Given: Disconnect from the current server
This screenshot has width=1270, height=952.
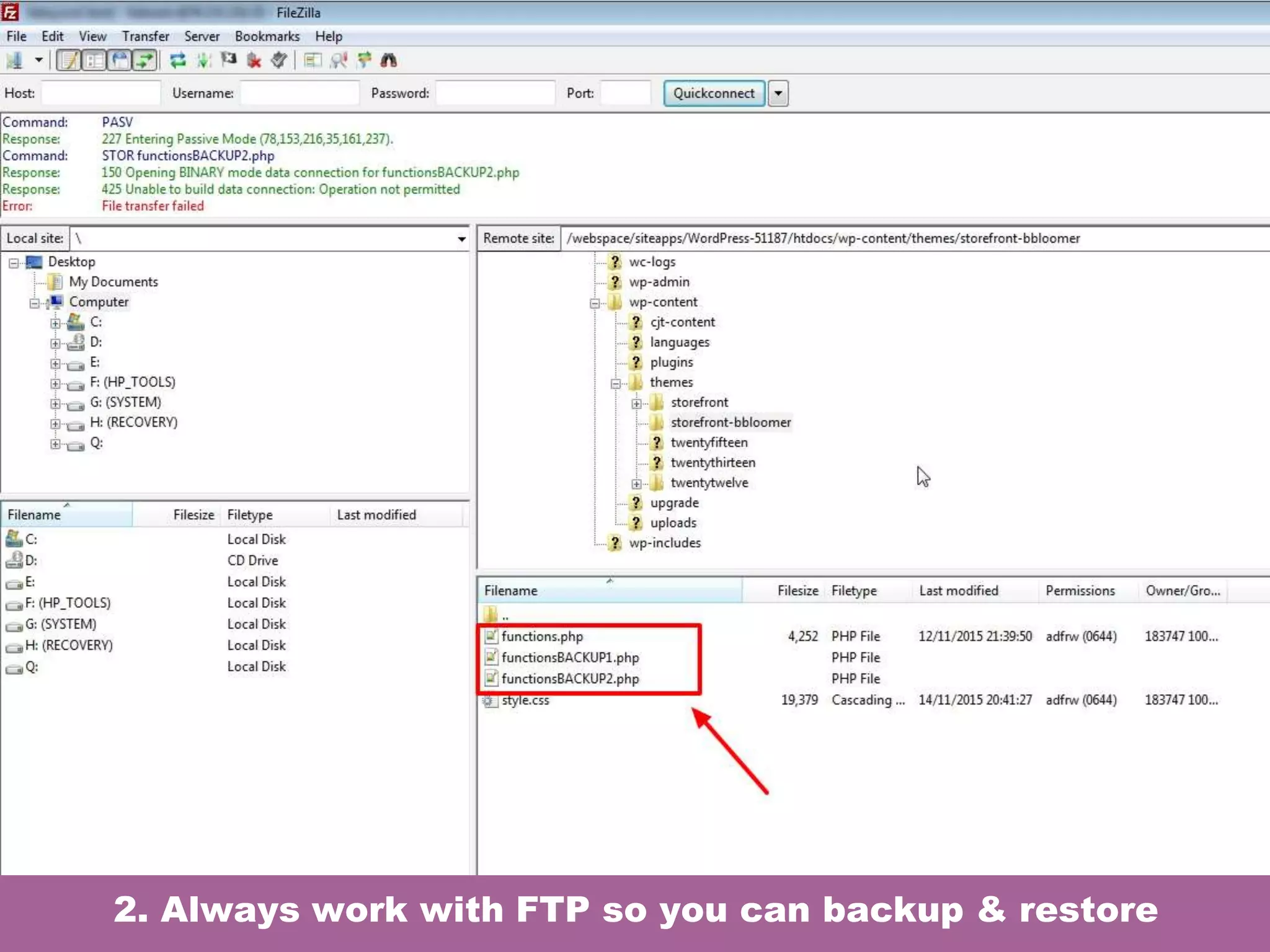Looking at the screenshot, I should [254, 60].
